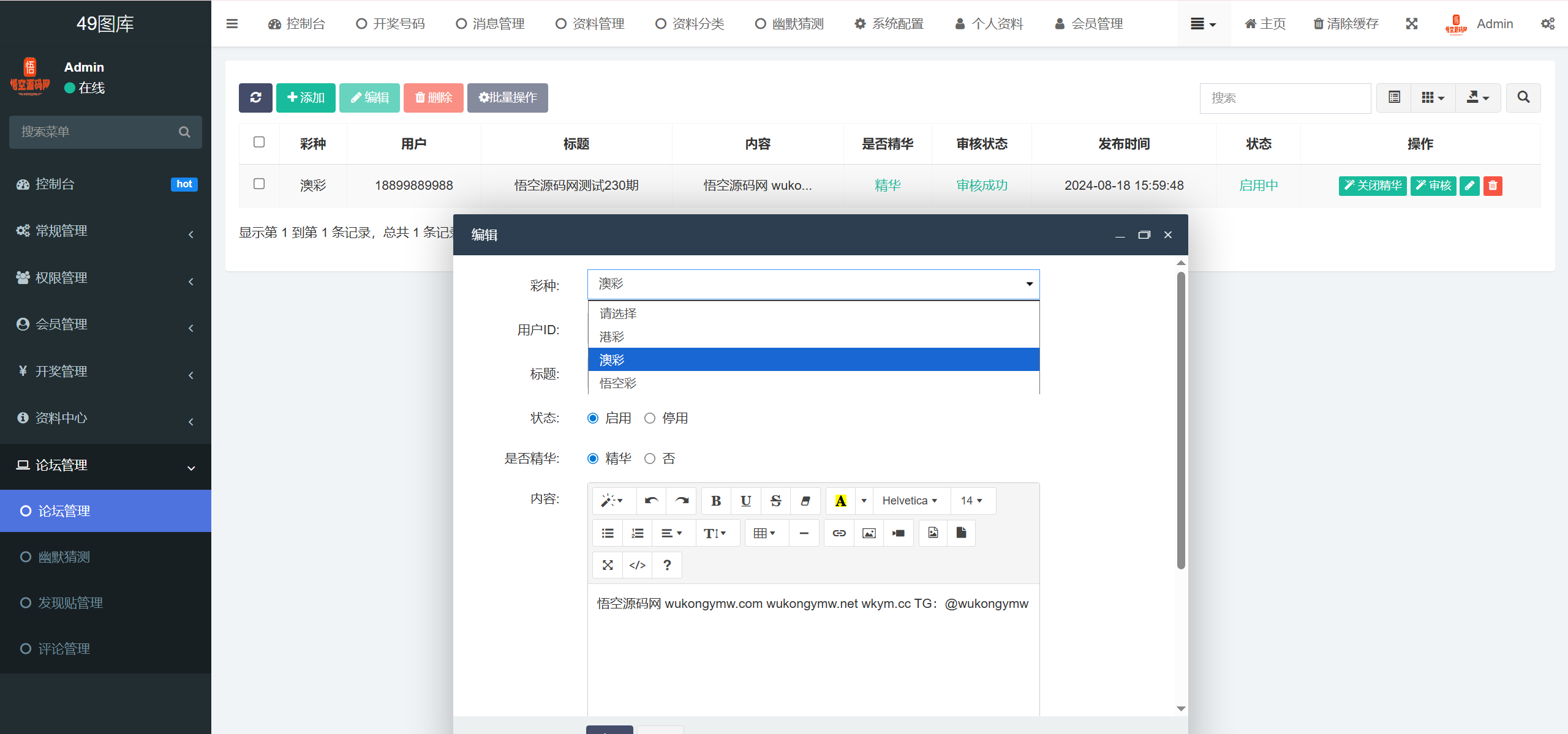Insert a link using the editor toolbar
The image size is (1568, 734).
coord(839,533)
